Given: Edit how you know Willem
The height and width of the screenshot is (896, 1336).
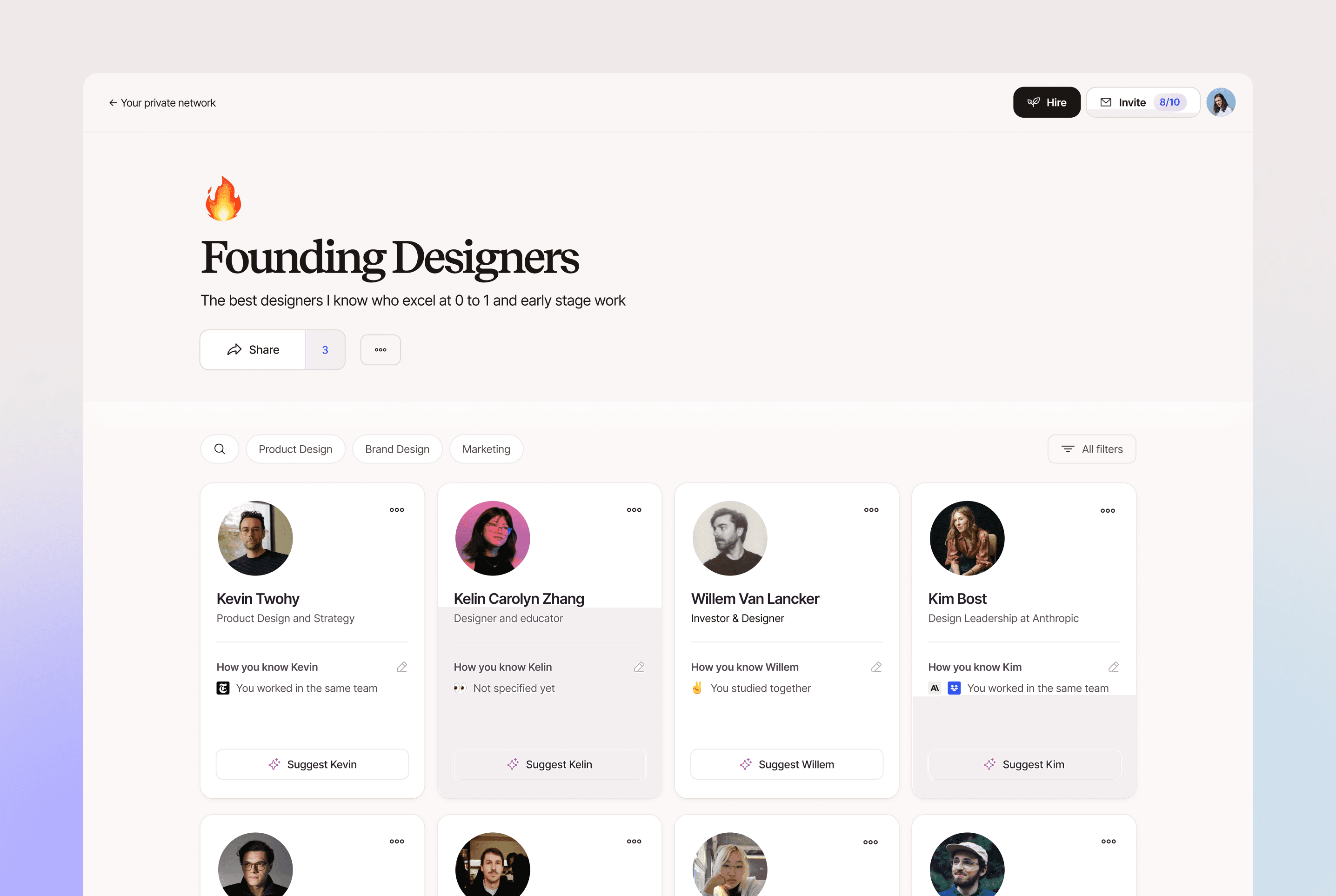Looking at the screenshot, I should 876,667.
